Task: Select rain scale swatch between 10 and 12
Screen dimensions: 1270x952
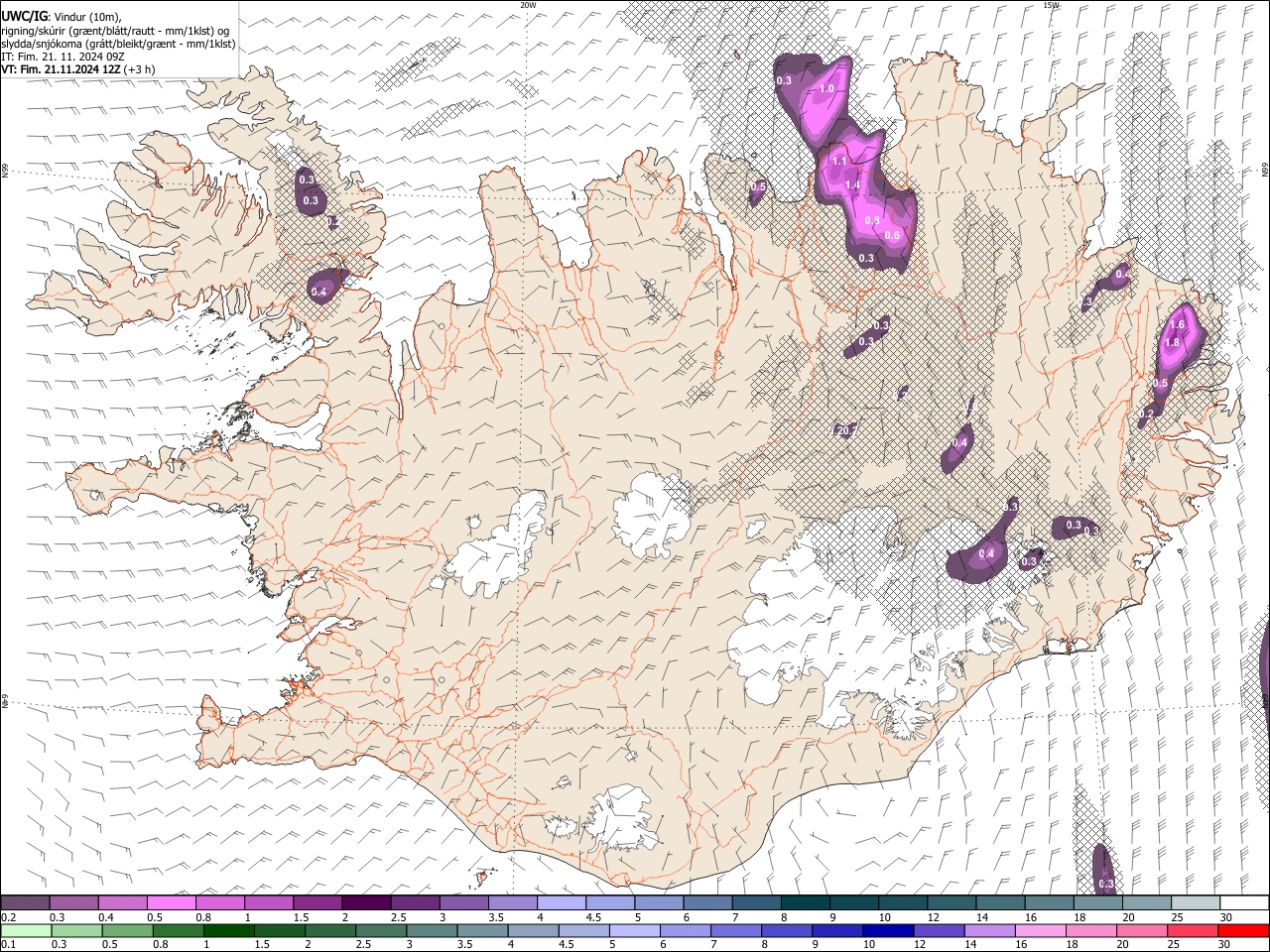Action: tap(889, 931)
